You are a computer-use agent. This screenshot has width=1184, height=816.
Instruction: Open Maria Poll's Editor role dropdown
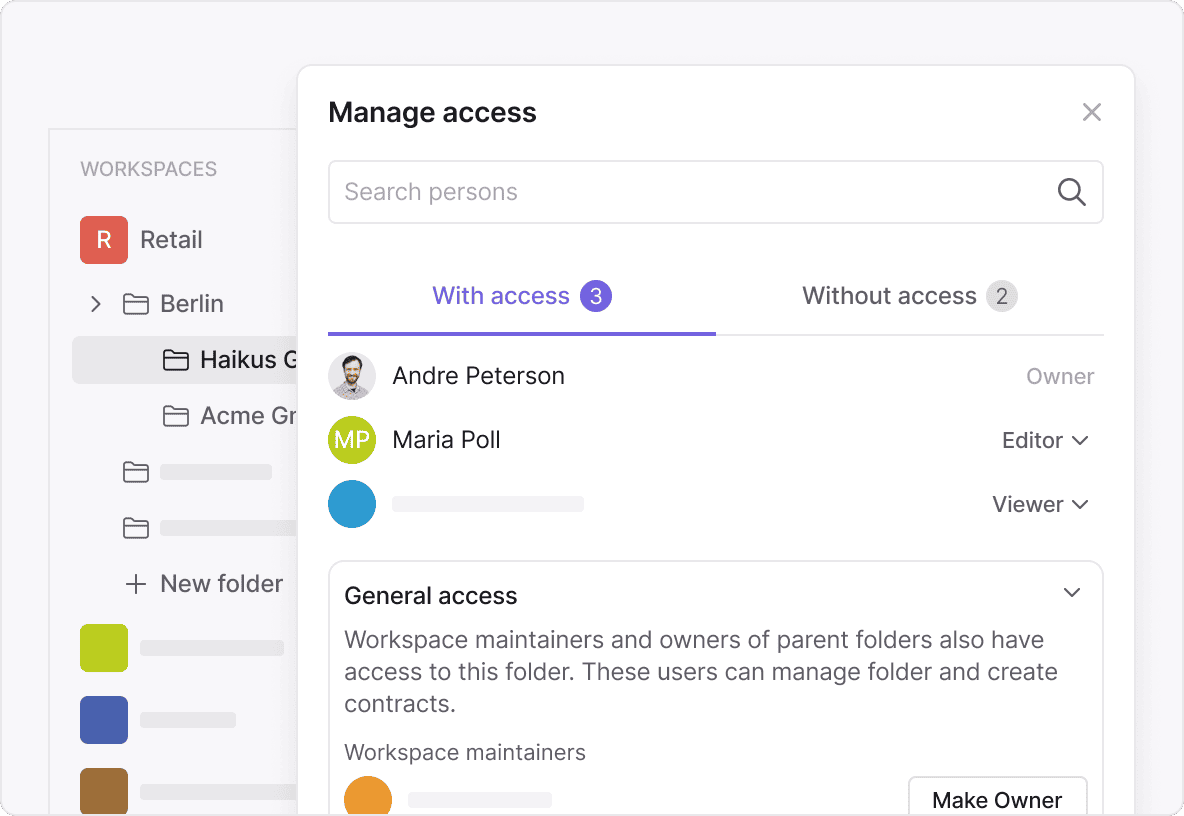coord(1045,440)
